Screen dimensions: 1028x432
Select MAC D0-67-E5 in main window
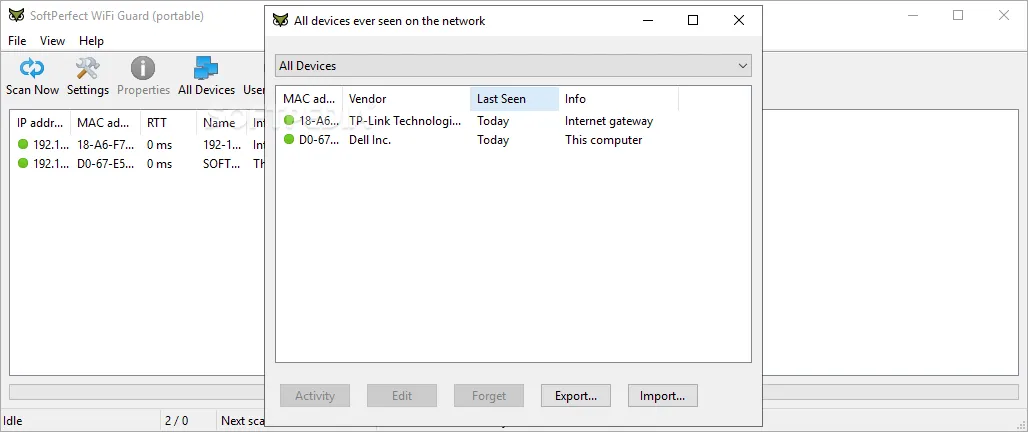(x=106, y=164)
